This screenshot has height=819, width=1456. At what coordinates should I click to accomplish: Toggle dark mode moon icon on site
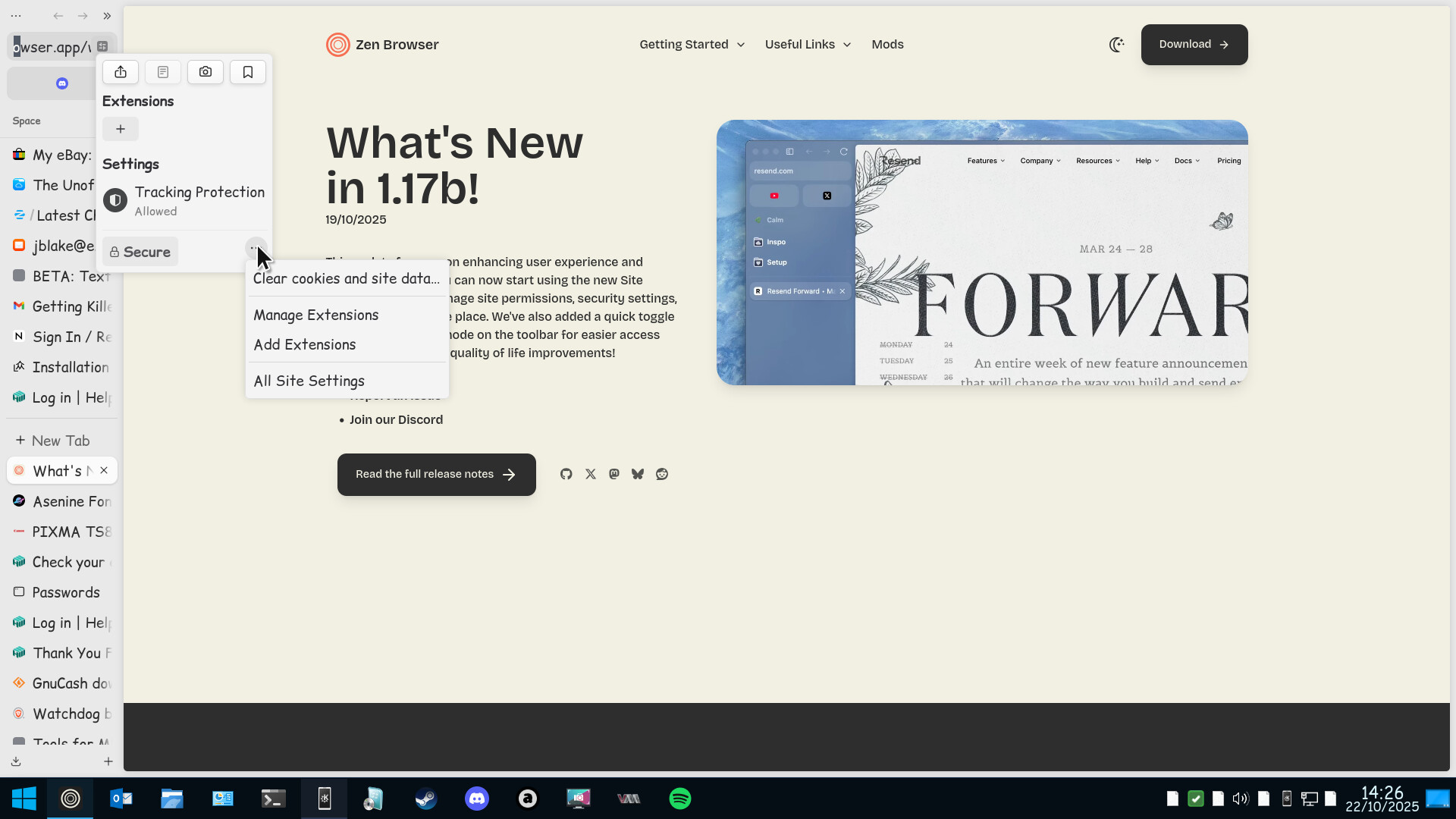tap(1116, 45)
